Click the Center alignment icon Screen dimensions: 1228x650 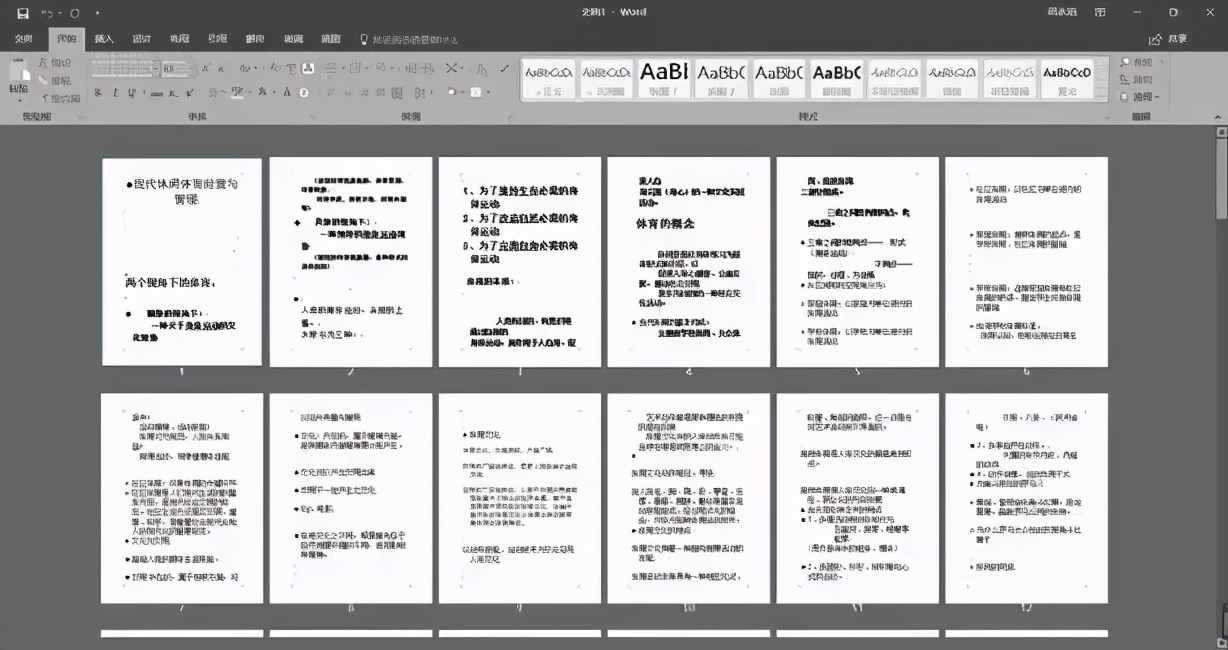click(347, 93)
